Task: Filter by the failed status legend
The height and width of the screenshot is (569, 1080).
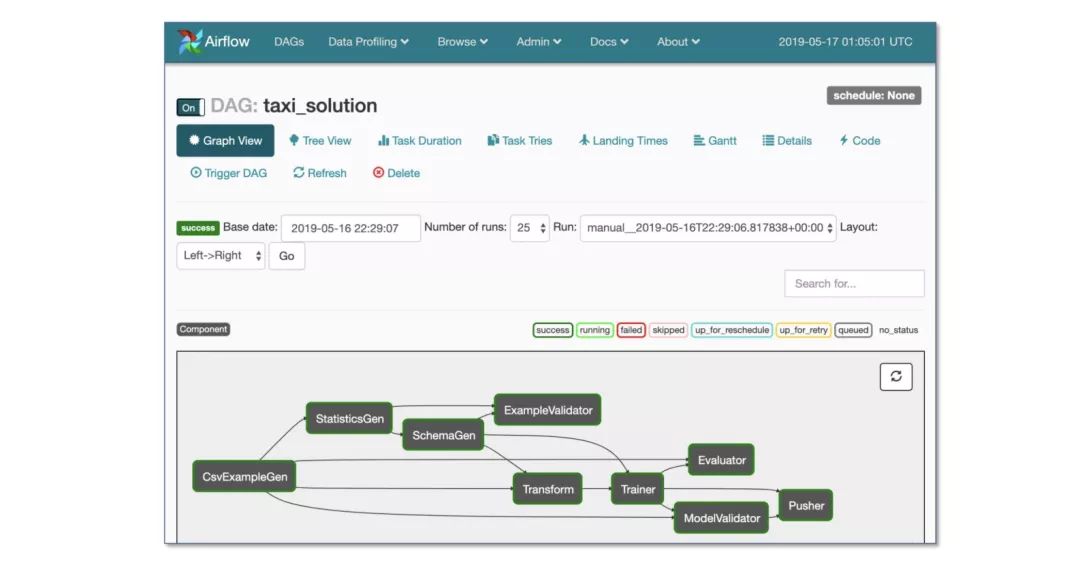Action: [x=631, y=330]
